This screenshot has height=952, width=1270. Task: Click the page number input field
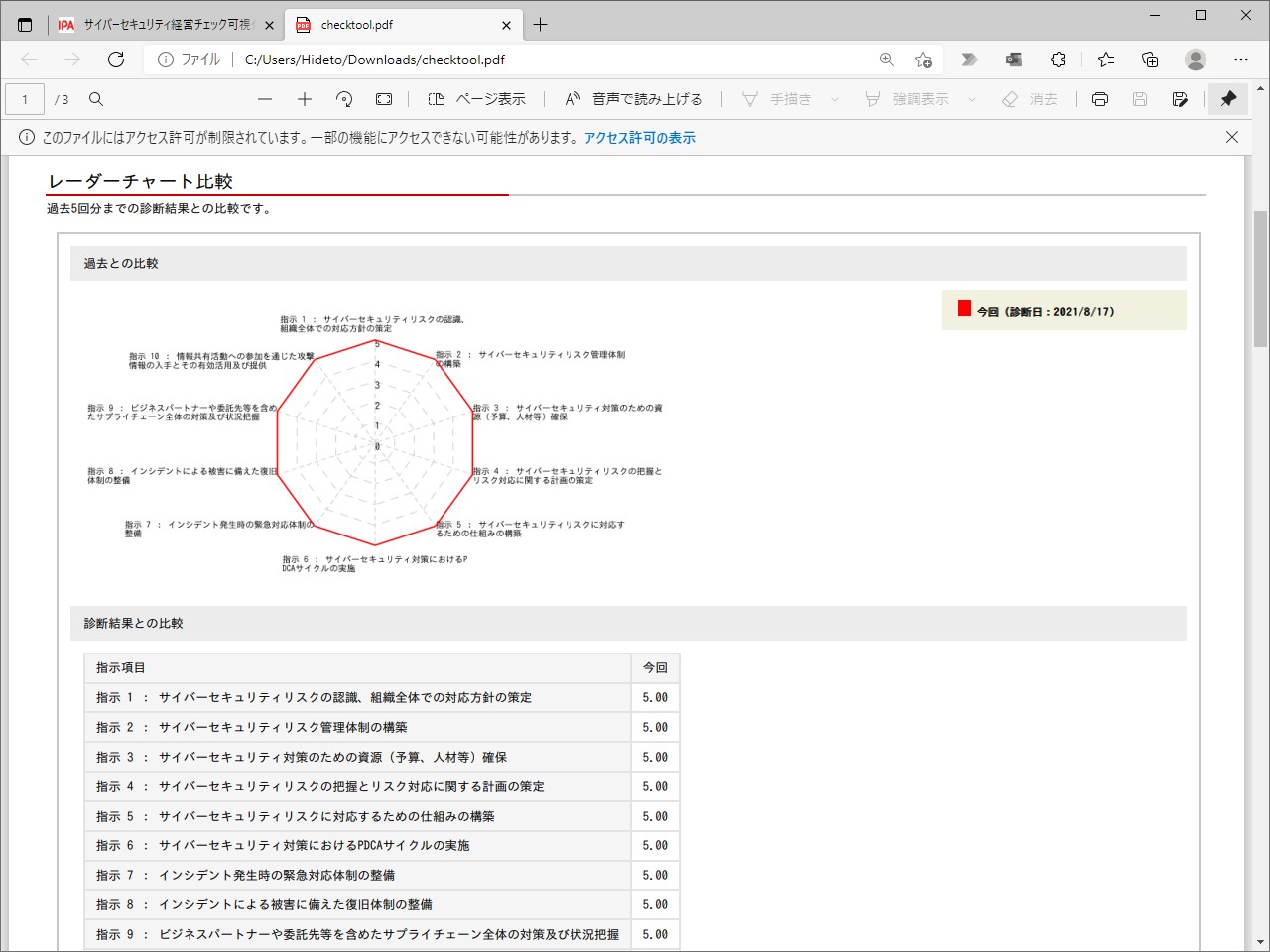click(24, 99)
